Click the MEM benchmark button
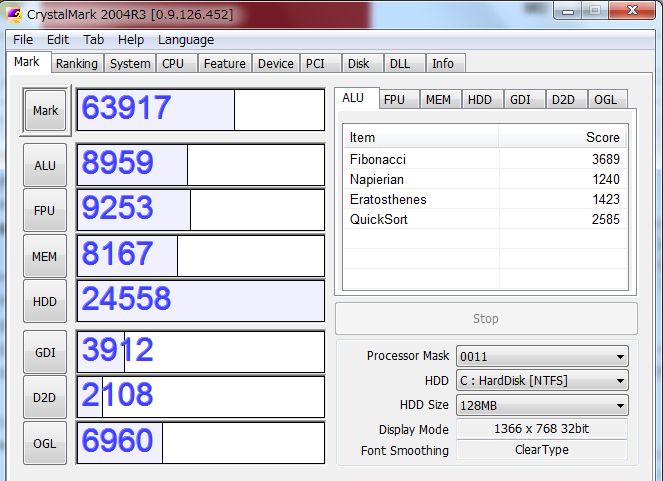This screenshot has width=663, height=481. [45, 257]
